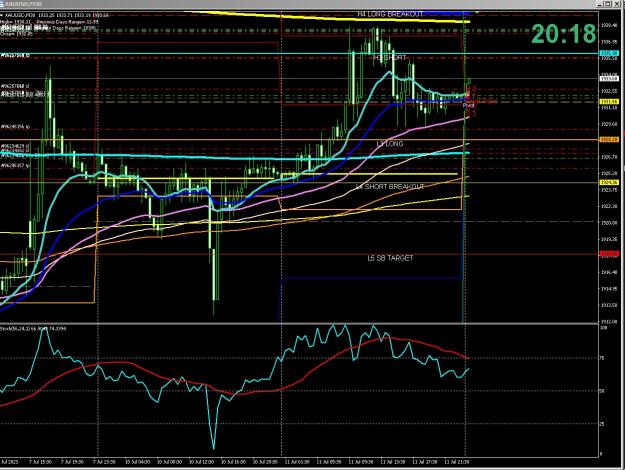
Task: Select order line label #96257948 sl
Action: tap(15, 86)
